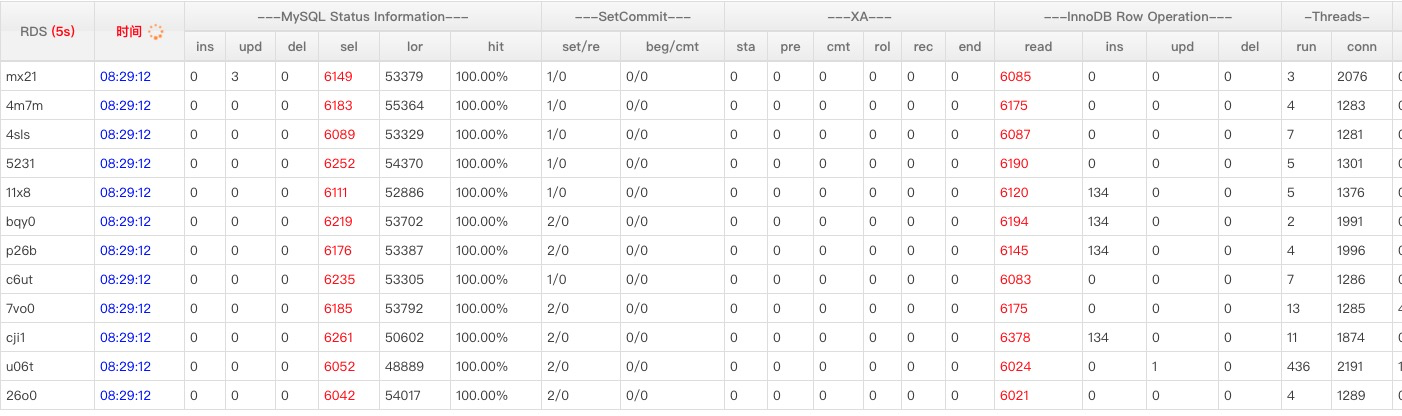Click the hit column header

[495, 46]
